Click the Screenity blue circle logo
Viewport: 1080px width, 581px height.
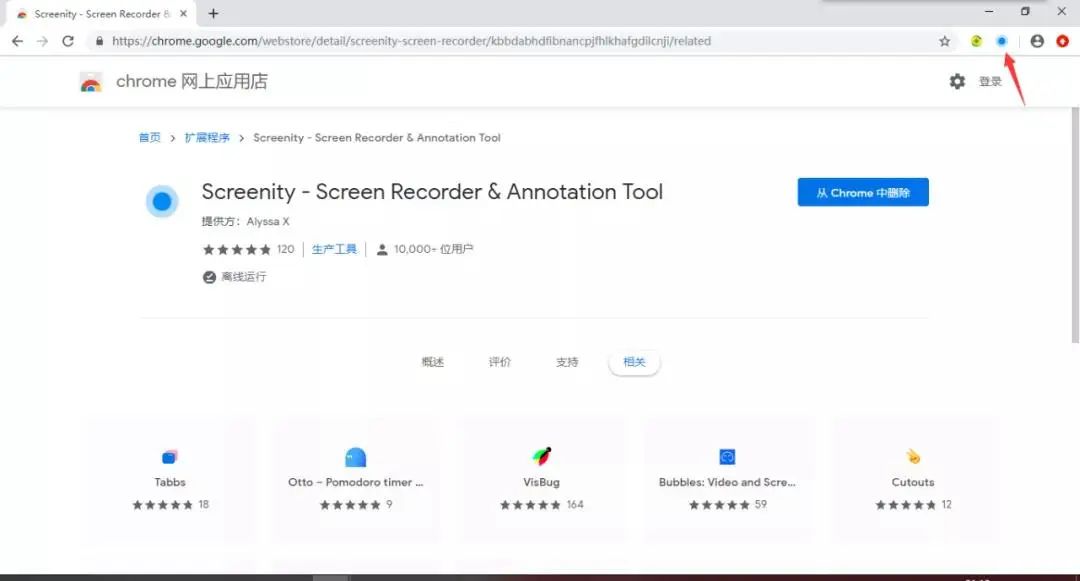(162, 201)
